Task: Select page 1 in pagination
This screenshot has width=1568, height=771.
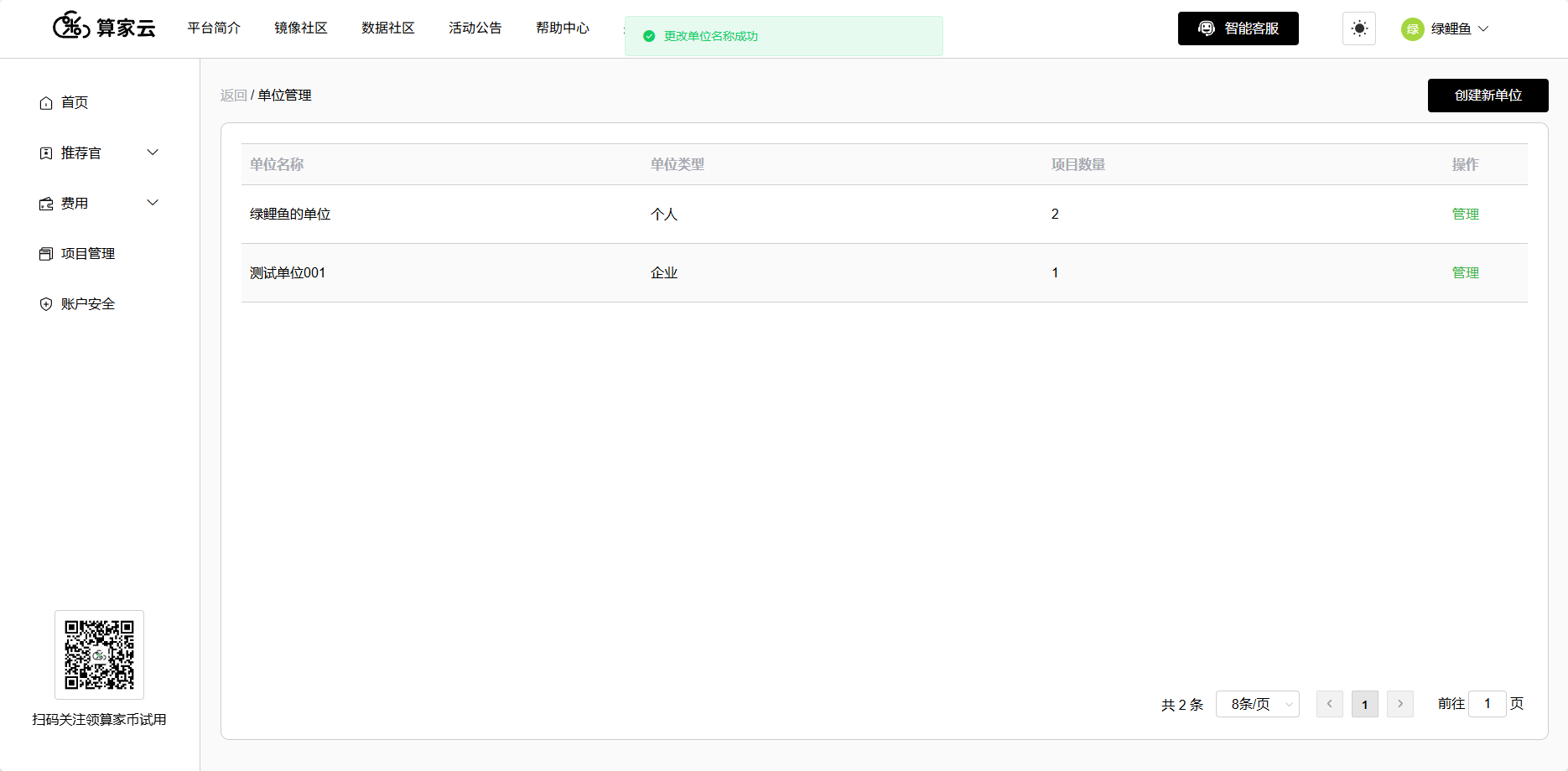Action: (1365, 704)
